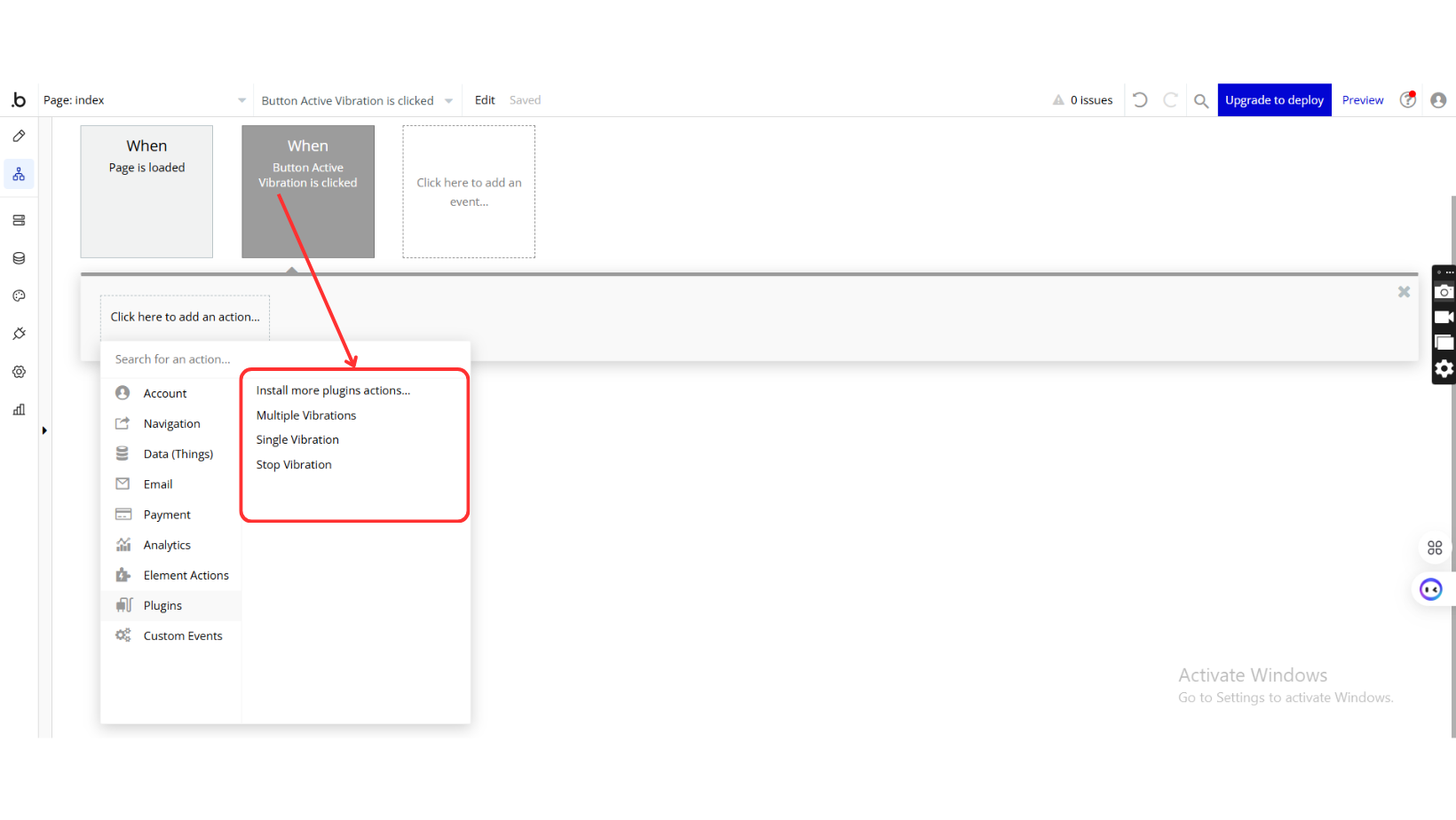Image resolution: width=1456 pixels, height=820 pixels.
Task: Close the actions panel with the X
Action: coord(1404,292)
